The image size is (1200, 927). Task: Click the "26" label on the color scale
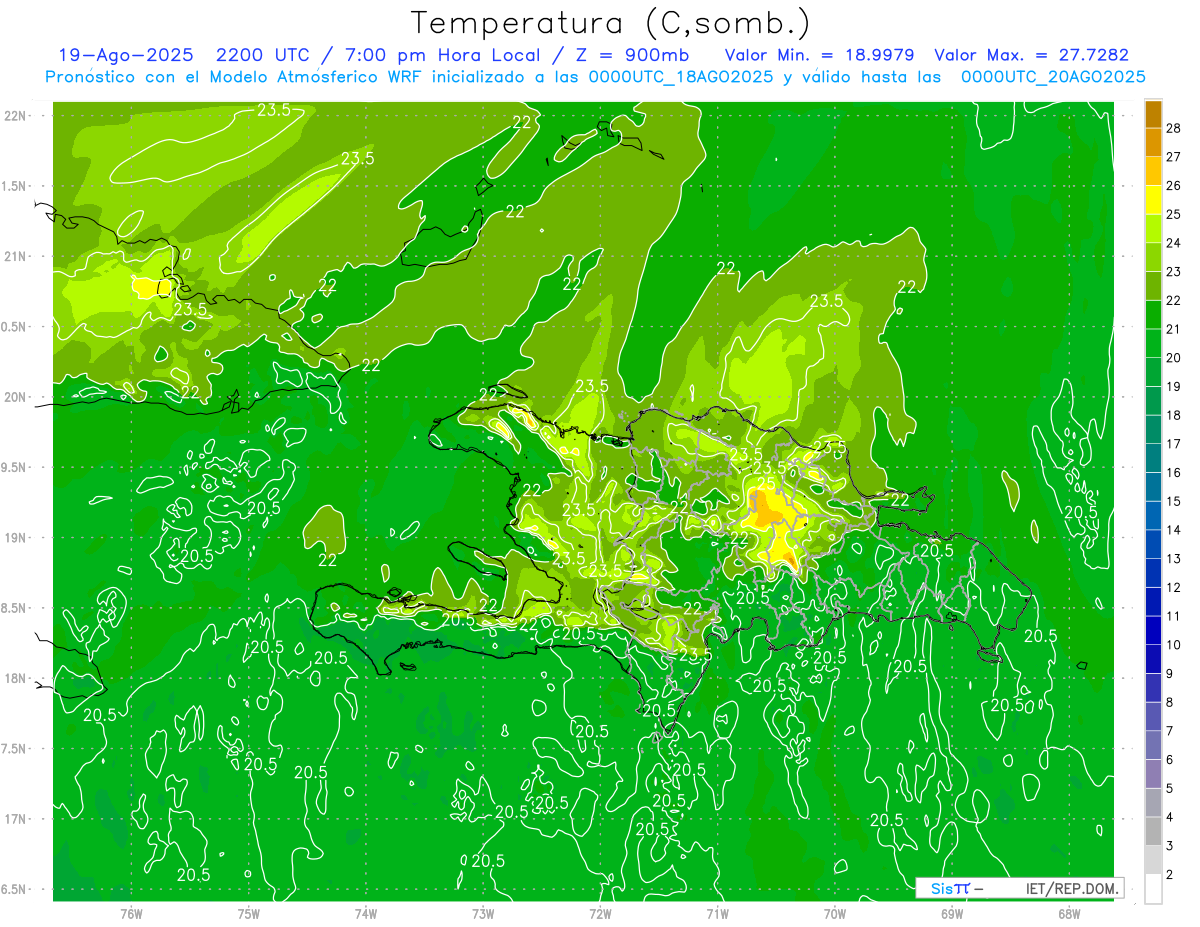click(x=1174, y=185)
